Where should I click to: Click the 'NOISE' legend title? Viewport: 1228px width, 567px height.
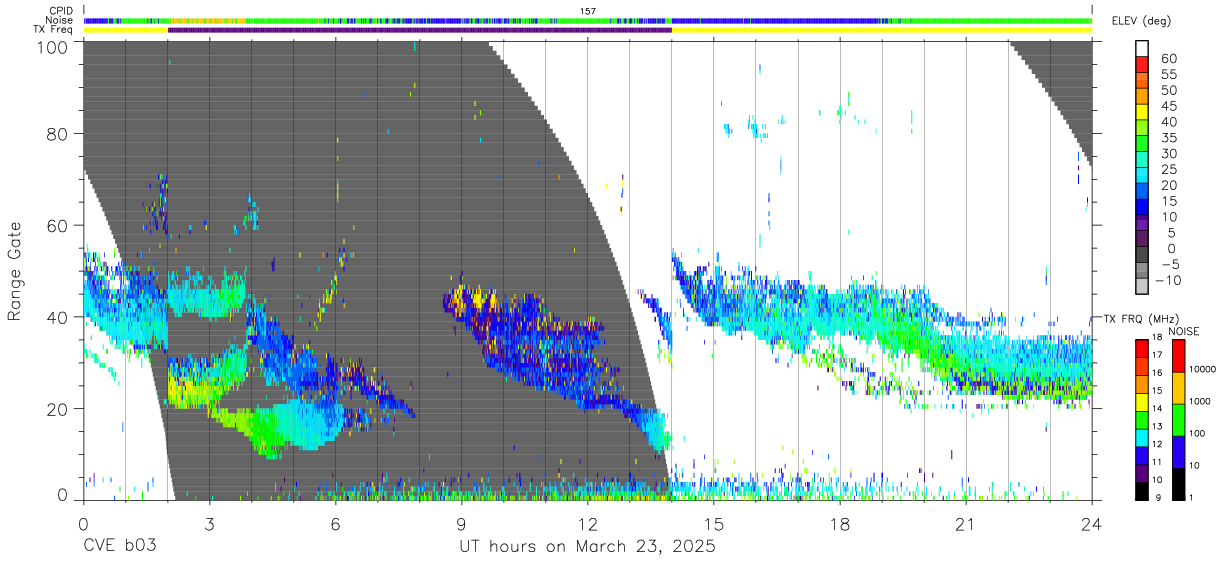click(x=1184, y=331)
